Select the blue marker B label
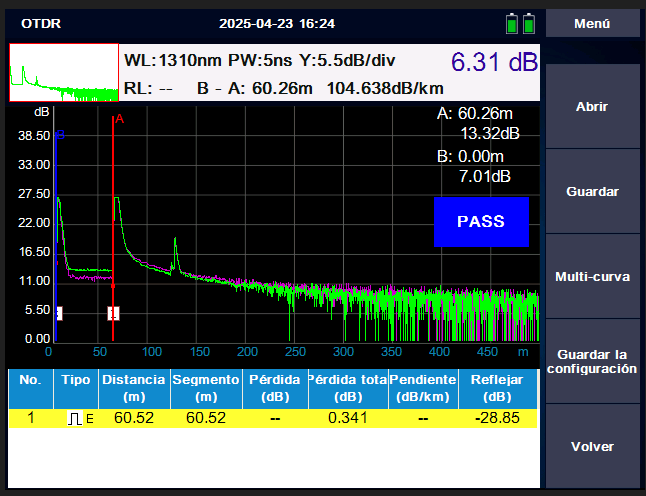 pyautogui.click(x=60, y=134)
